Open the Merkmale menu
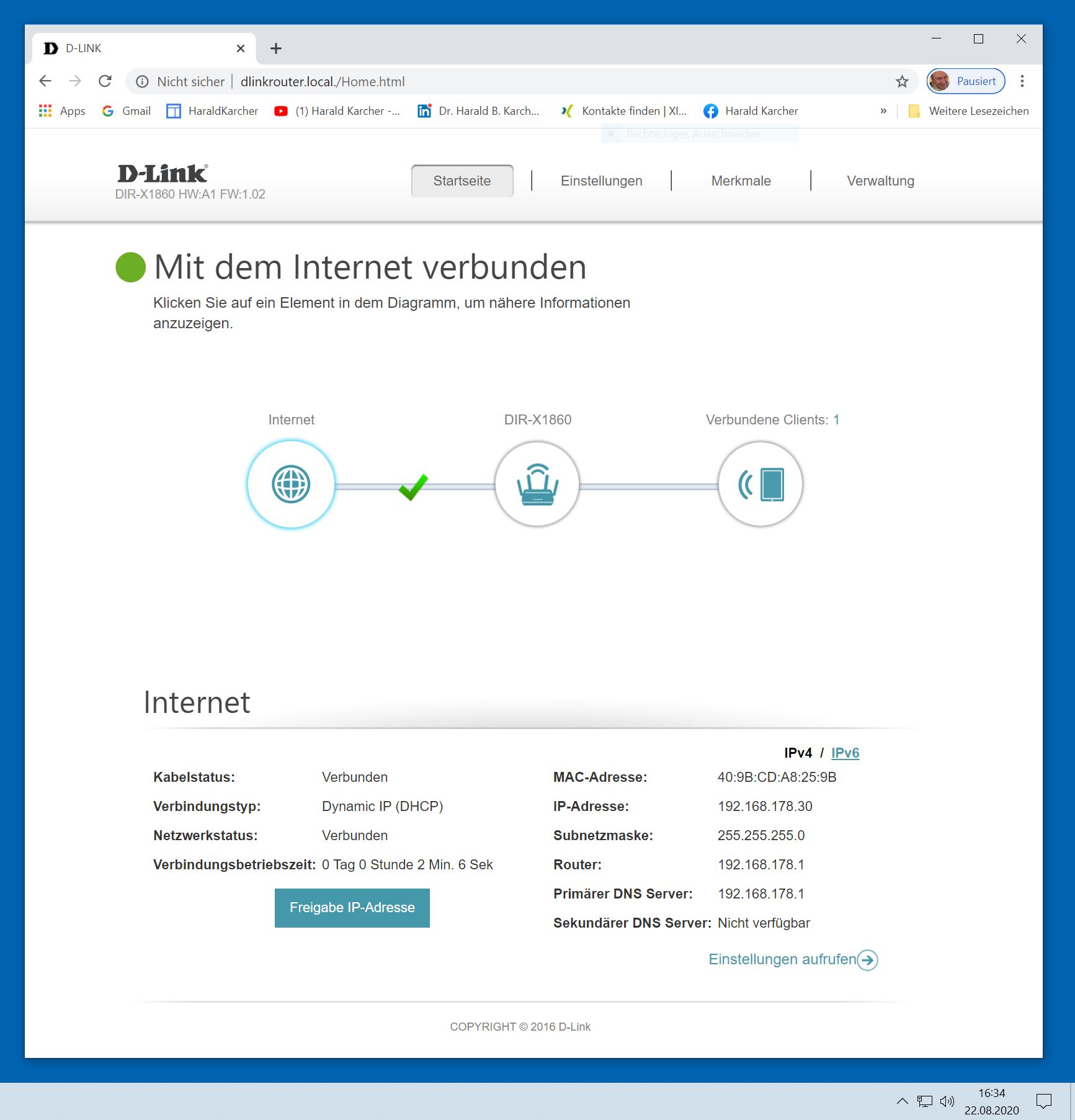The height and width of the screenshot is (1120, 1075). pos(741,181)
